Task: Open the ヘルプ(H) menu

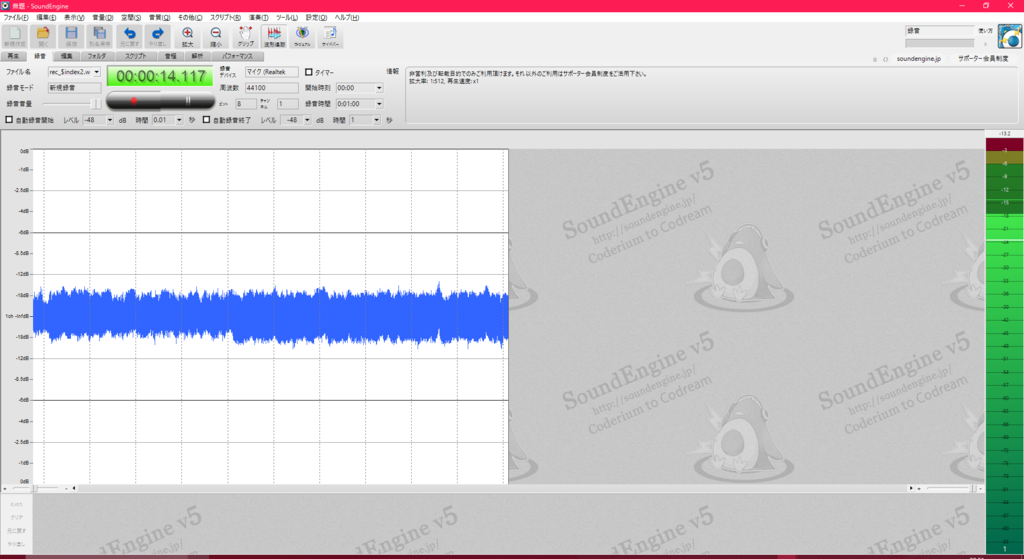Action: click(x=347, y=18)
